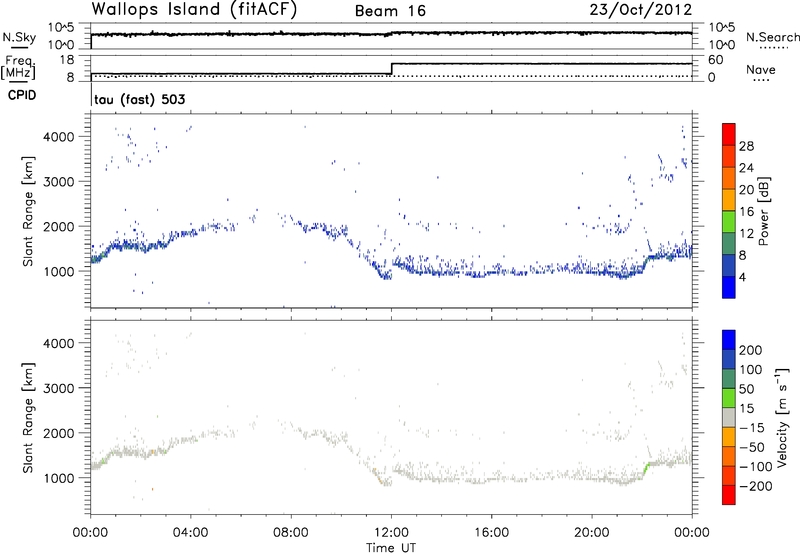Click the red bottom Velocity colorbar segment
800x554 pixels.
[x=729, y=495]
